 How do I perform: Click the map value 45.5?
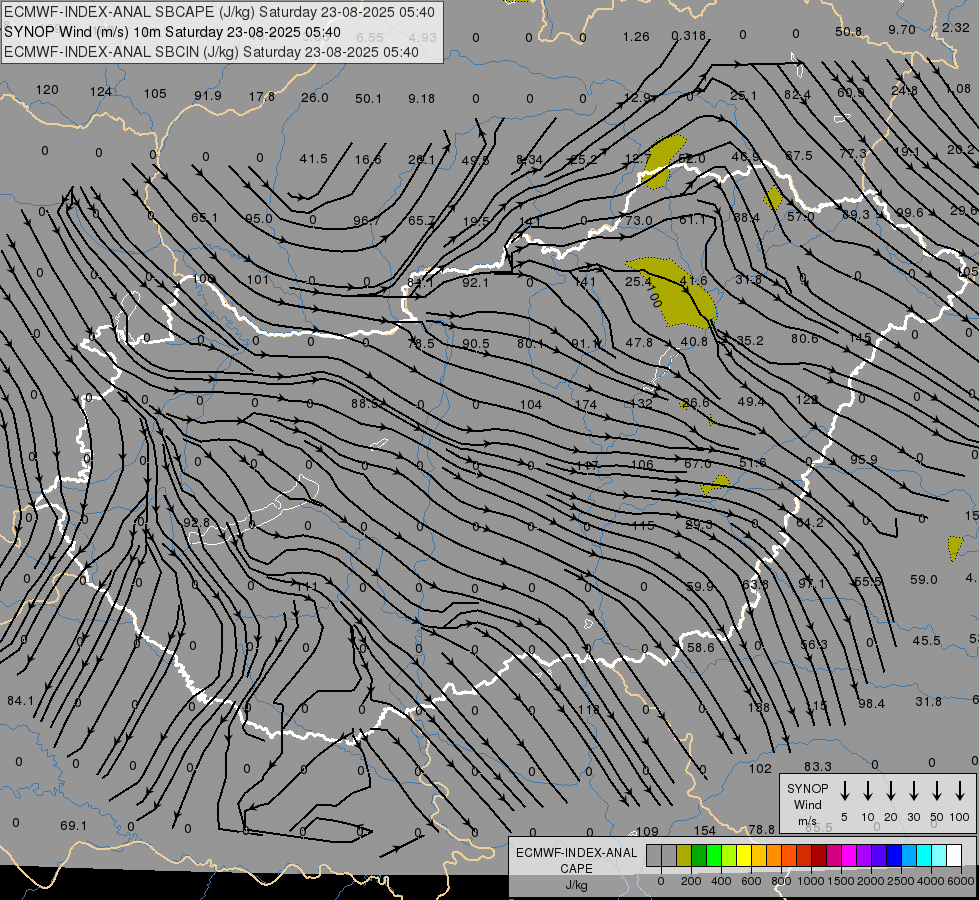tap(926, 641)
